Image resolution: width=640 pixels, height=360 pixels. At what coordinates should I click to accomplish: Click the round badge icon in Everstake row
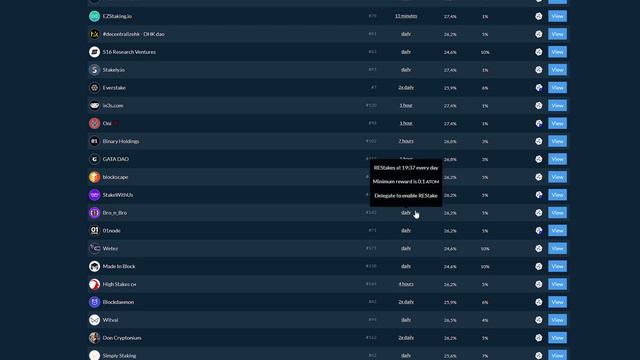(539, 87)
